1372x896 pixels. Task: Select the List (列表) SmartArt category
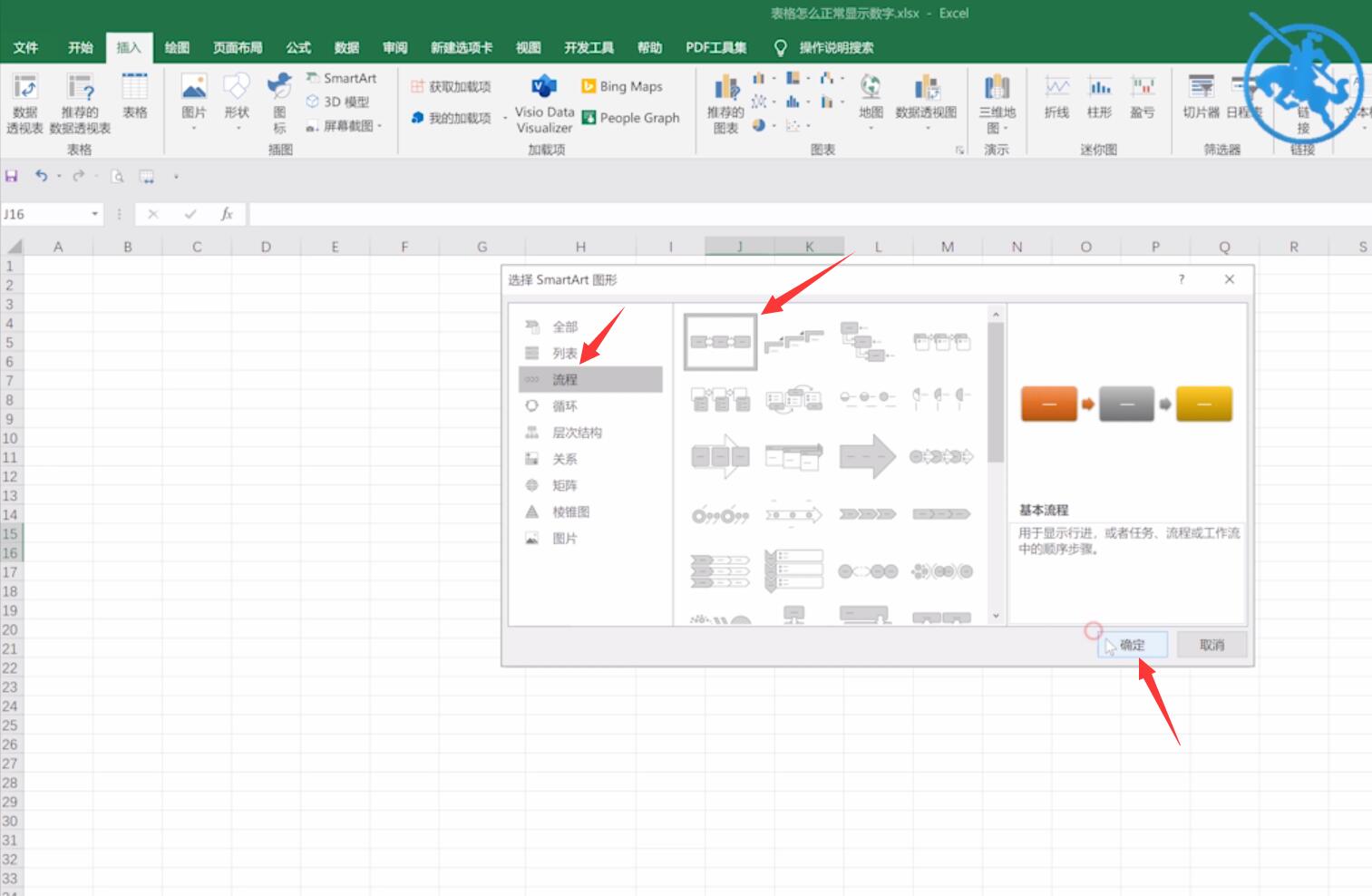(x=590, y=353)
